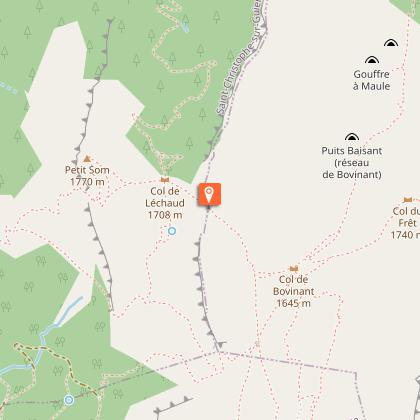Click the Col du Frêt 1740 m label
Screen dimensions: 420x420
pyautogui.click(x=405, y=223)
